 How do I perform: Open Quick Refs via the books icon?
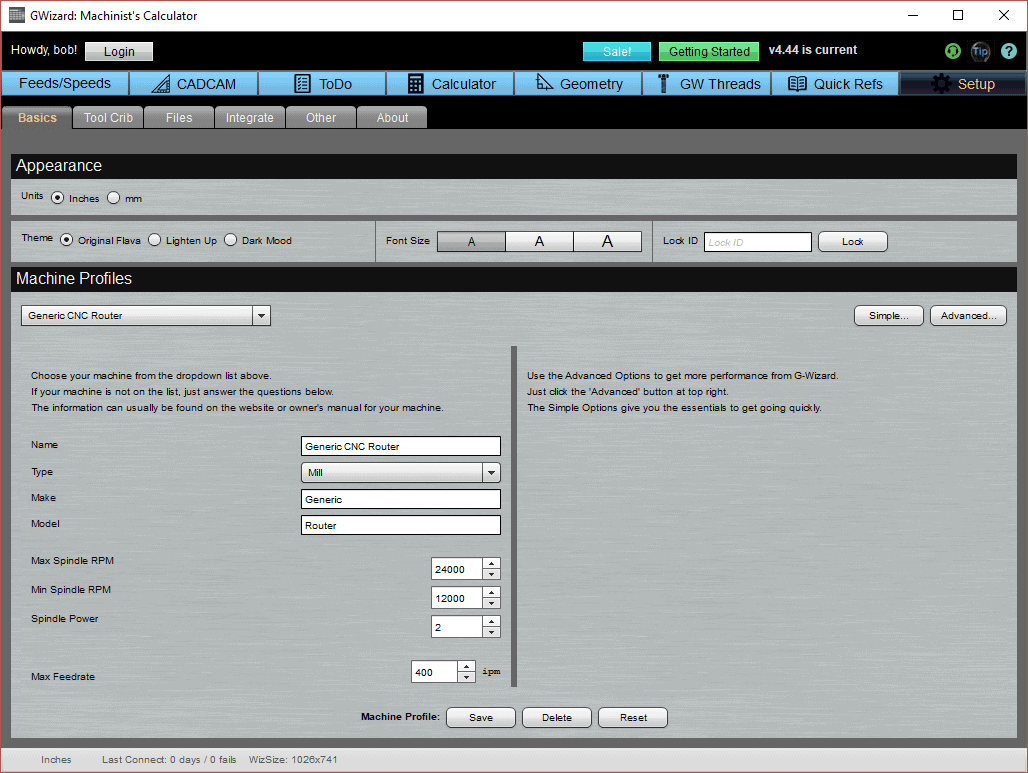tap(800, 84)
